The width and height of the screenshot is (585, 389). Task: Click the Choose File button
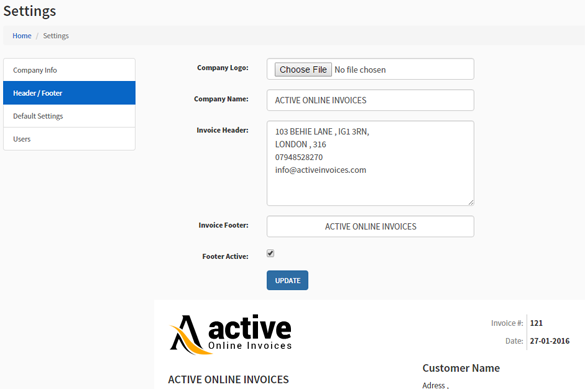coord(303,69)
